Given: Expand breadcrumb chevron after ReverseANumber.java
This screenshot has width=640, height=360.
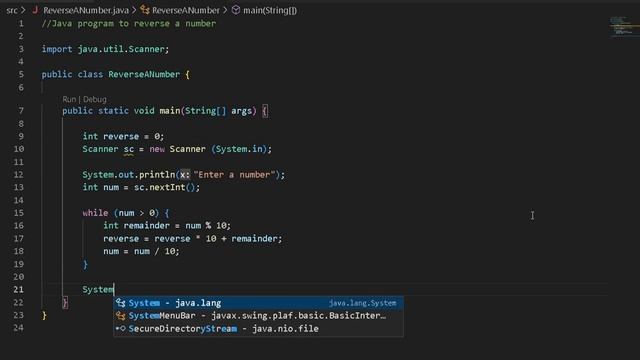Looking at the screenshot, I should pyautogui.click(x=134, y=10).
